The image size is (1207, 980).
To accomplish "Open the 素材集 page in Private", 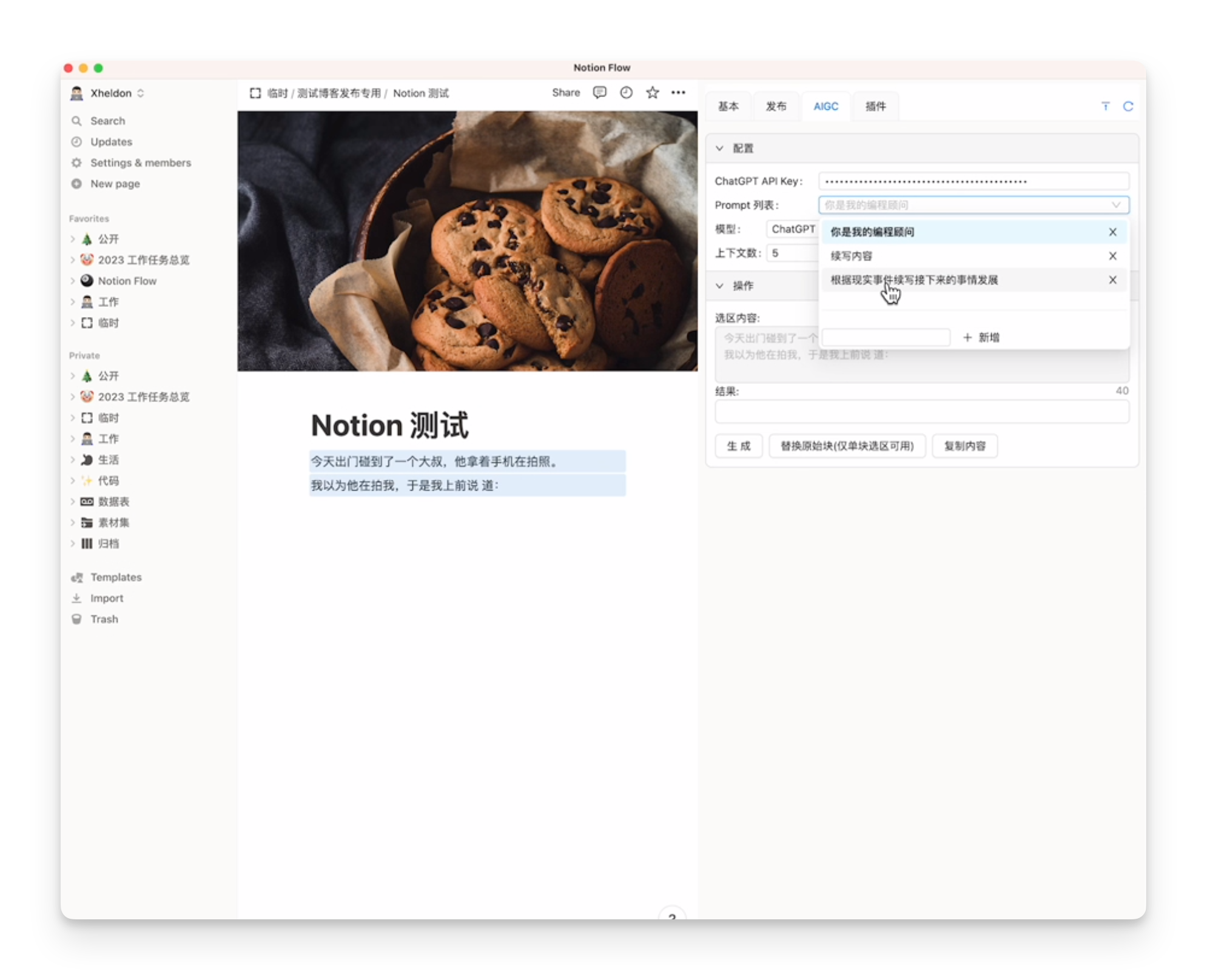I will pyautogui.click(x=113, y=523).
